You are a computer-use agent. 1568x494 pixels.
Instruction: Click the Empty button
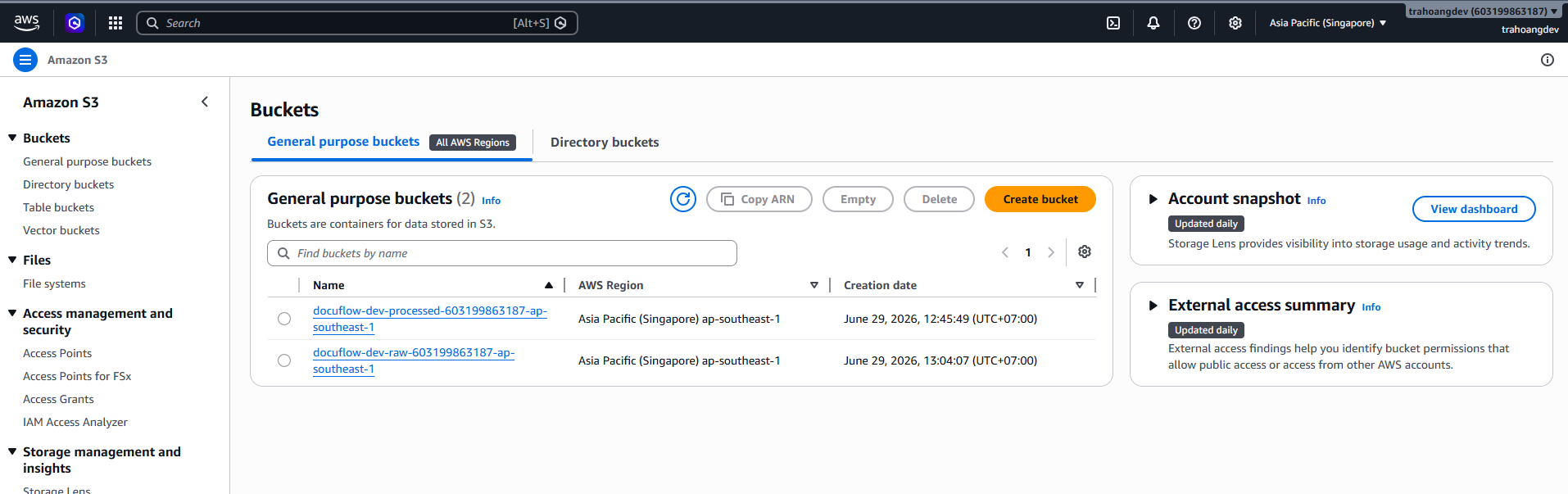(858, 199)
